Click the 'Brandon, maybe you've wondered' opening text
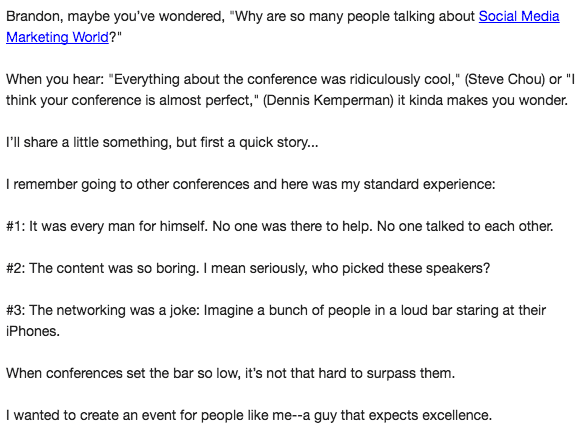This screenshot has height=432, width=588. pos(116,16)
